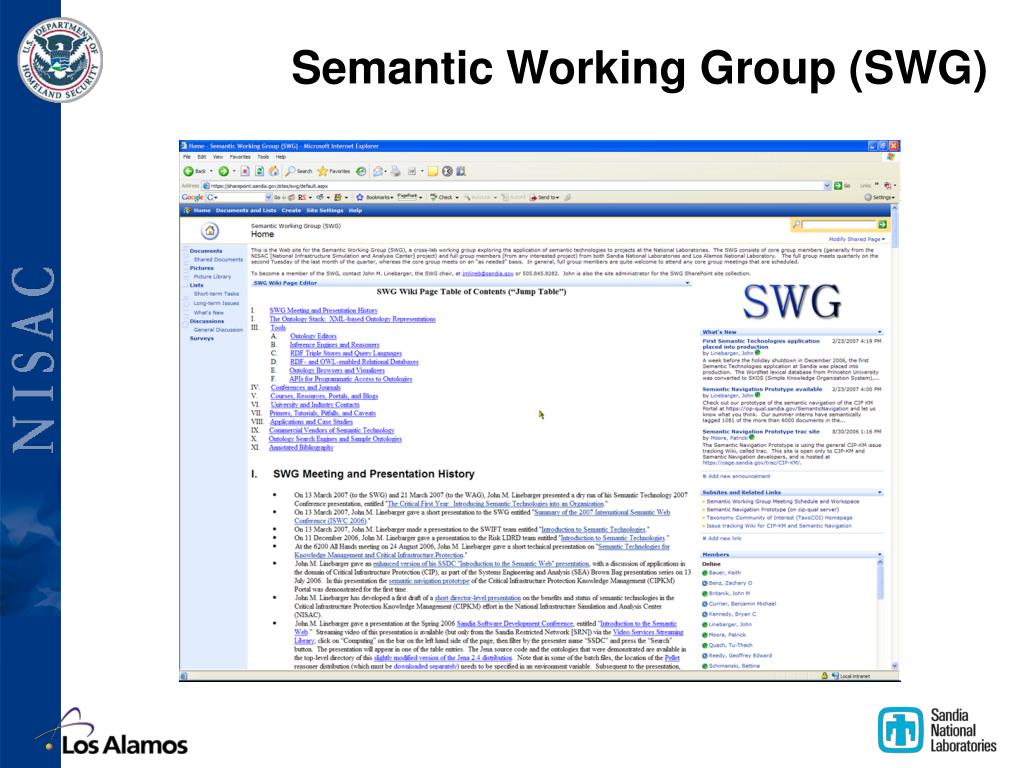Click Lineberger, John in Members list
The image size is (1024, 768).
pos(730,624)
